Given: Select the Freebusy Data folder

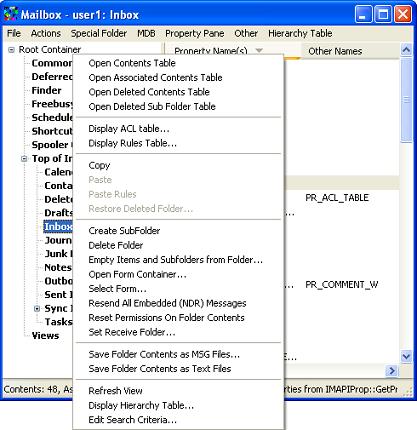Looking at the screenshot, I should pos(52,104).
